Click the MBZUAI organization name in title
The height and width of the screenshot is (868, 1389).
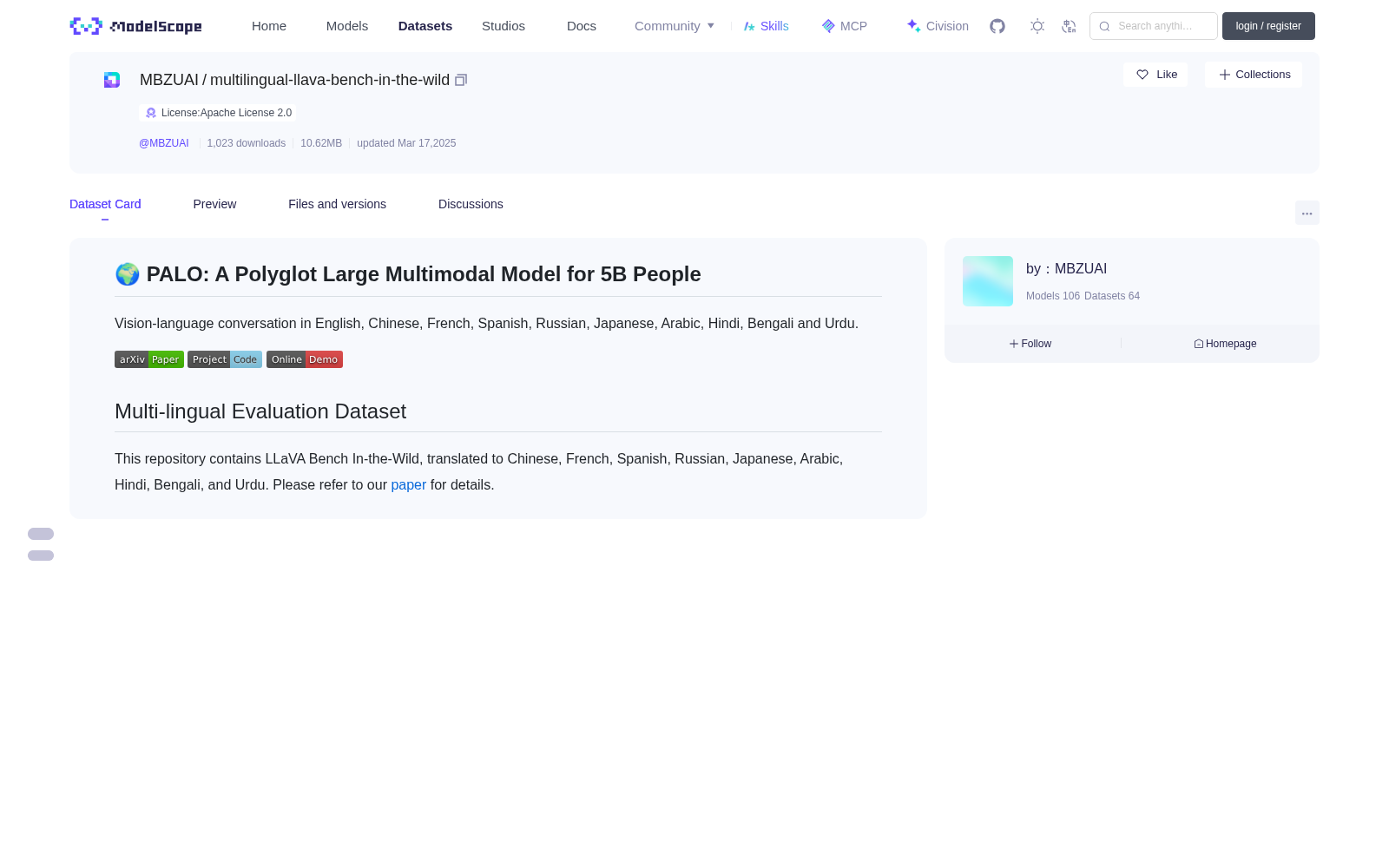(169, 80)
